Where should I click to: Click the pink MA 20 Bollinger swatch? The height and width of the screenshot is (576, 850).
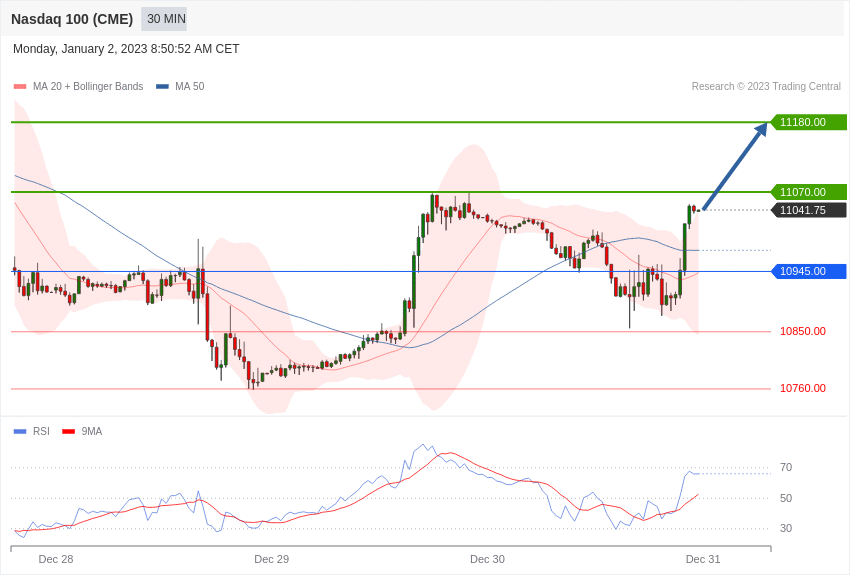point(20,87)
